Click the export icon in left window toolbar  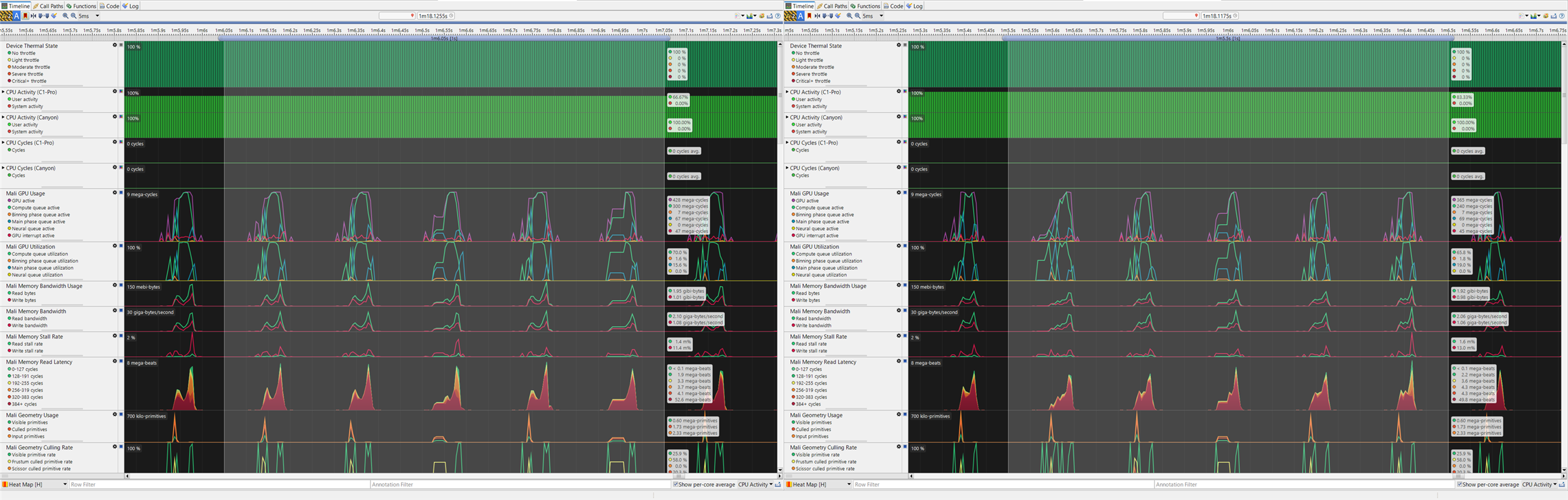[770, 16]
